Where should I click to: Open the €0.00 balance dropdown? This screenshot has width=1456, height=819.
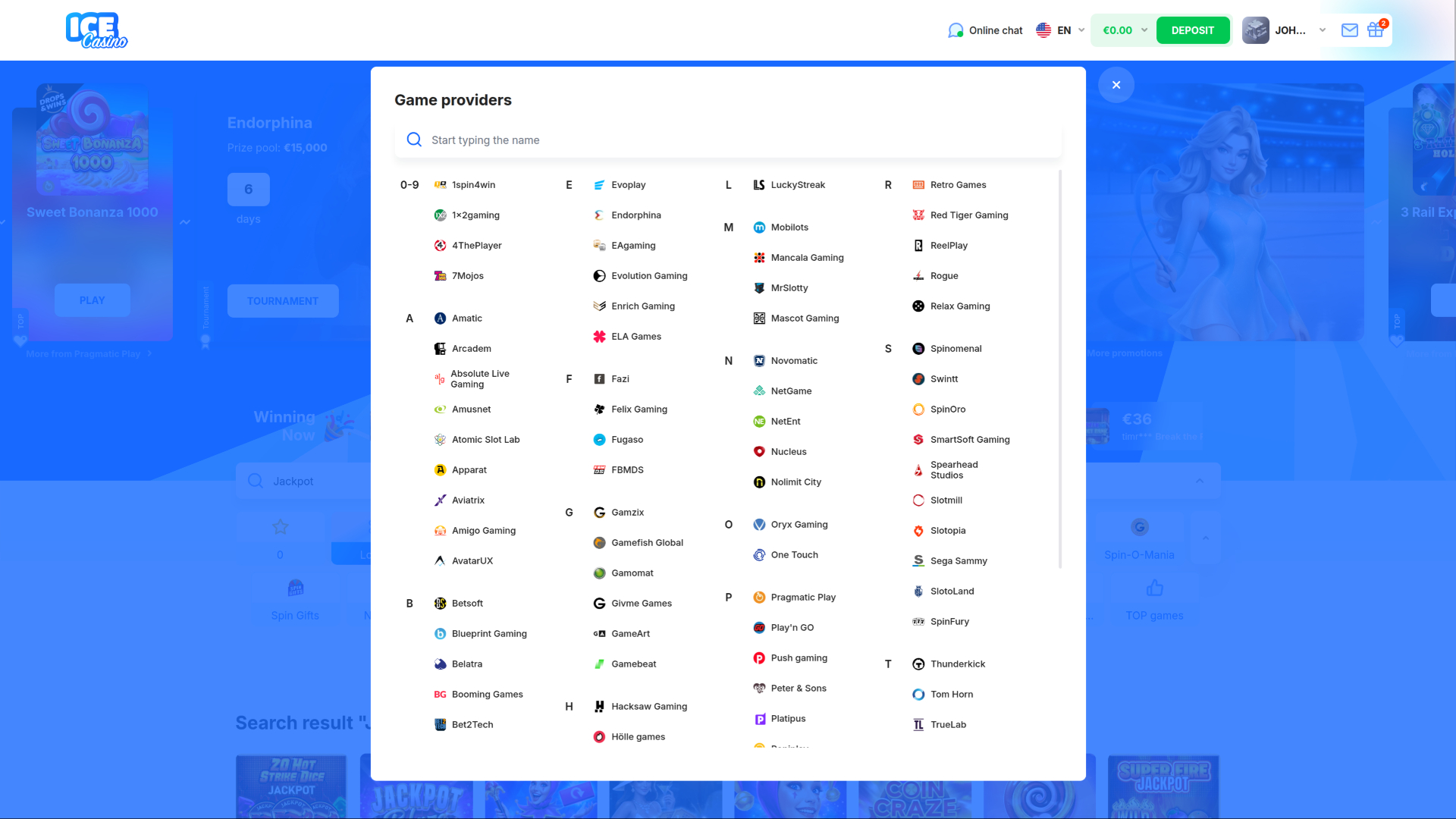coord(1144,30)
